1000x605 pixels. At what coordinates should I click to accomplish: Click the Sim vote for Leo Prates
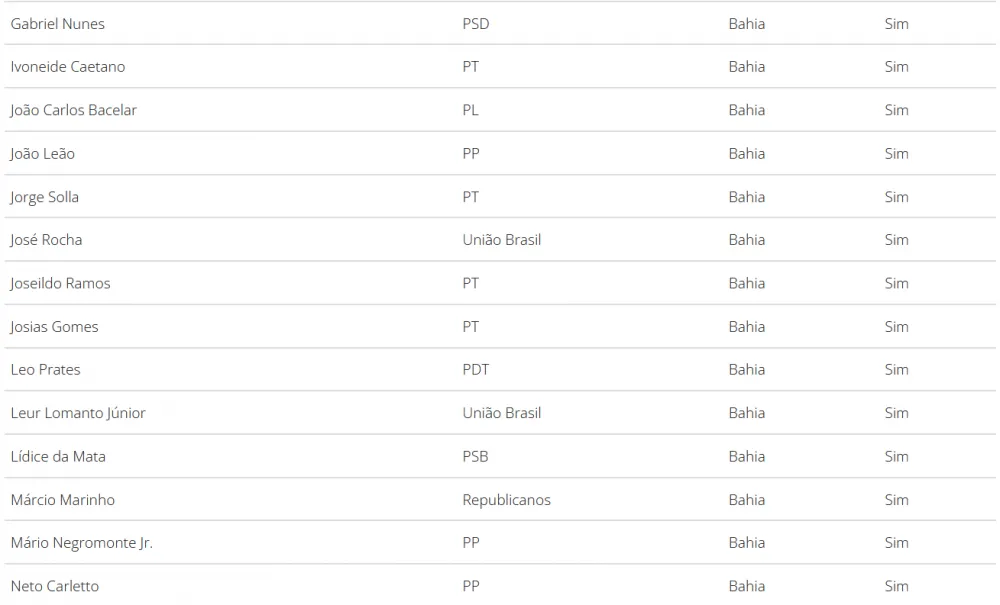[896, 370]
